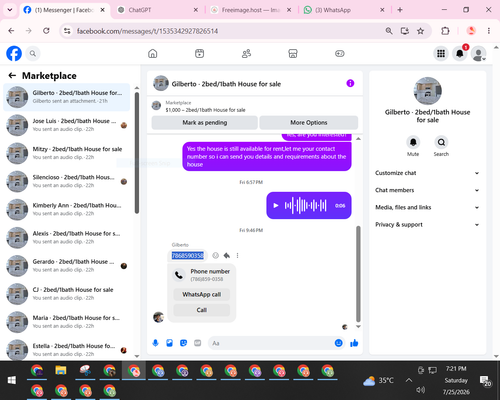Click Mark as pending button
This screenshot has width=500, height=400.
coord(204,123)
